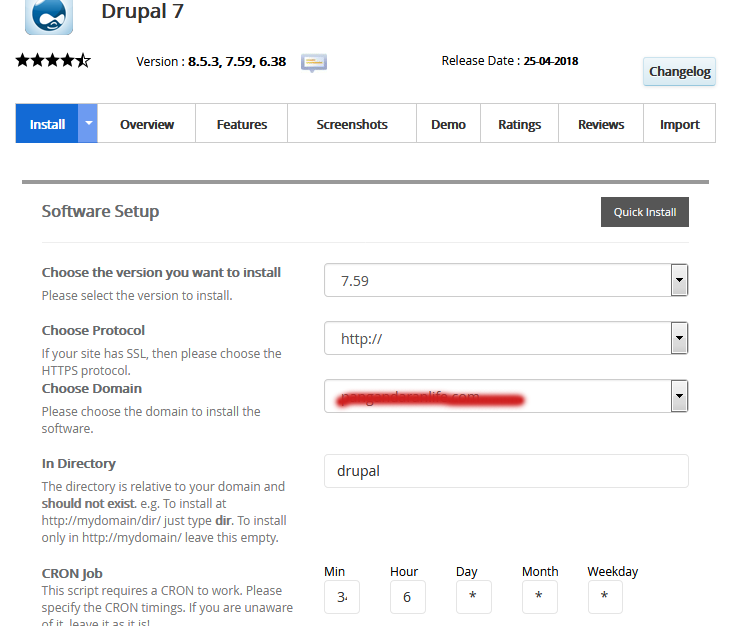Click the CRON Month field
730x626 pixels.
click(540, 597)
